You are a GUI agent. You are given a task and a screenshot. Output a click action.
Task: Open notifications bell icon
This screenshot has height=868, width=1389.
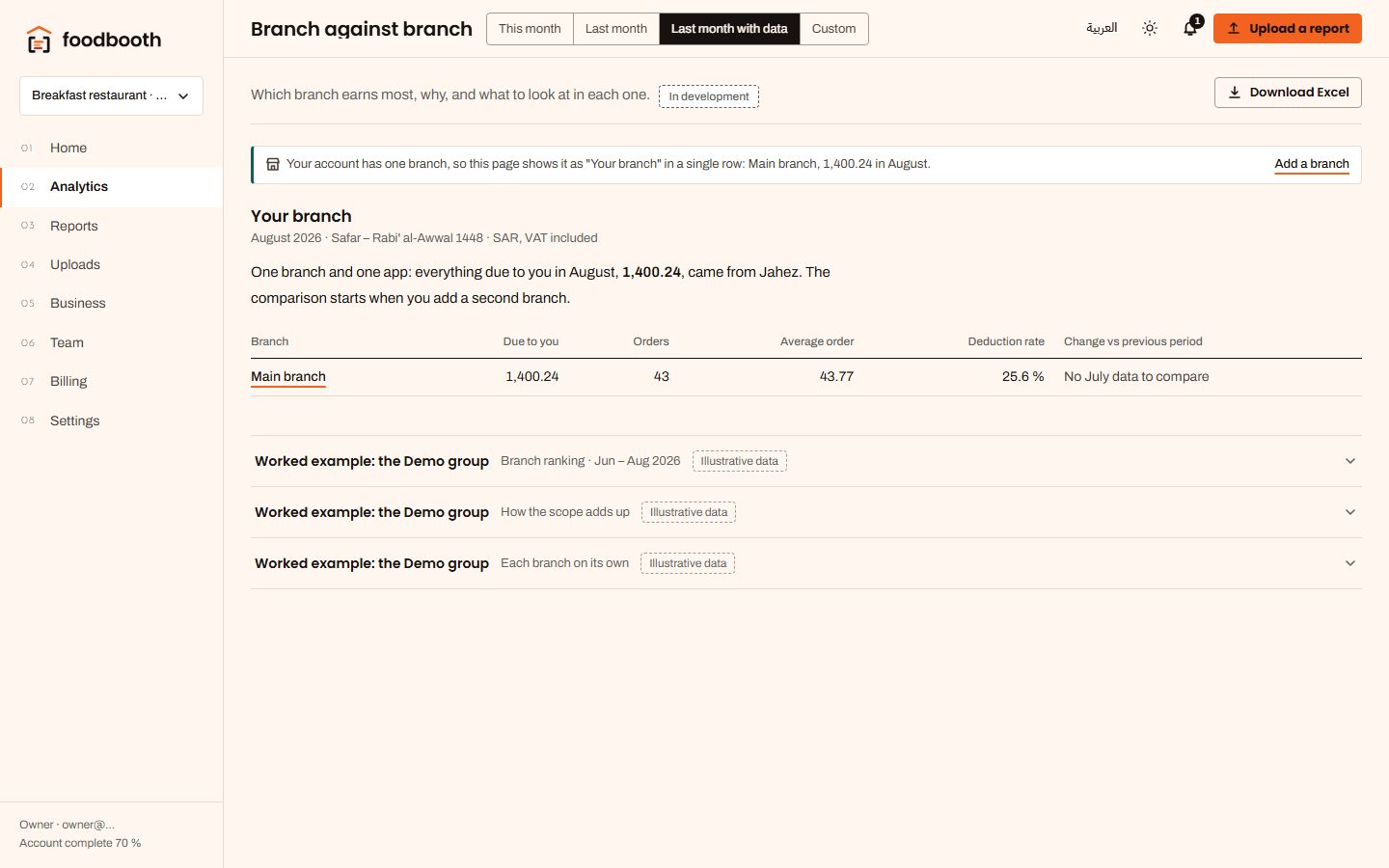[x=1191, y=28]
